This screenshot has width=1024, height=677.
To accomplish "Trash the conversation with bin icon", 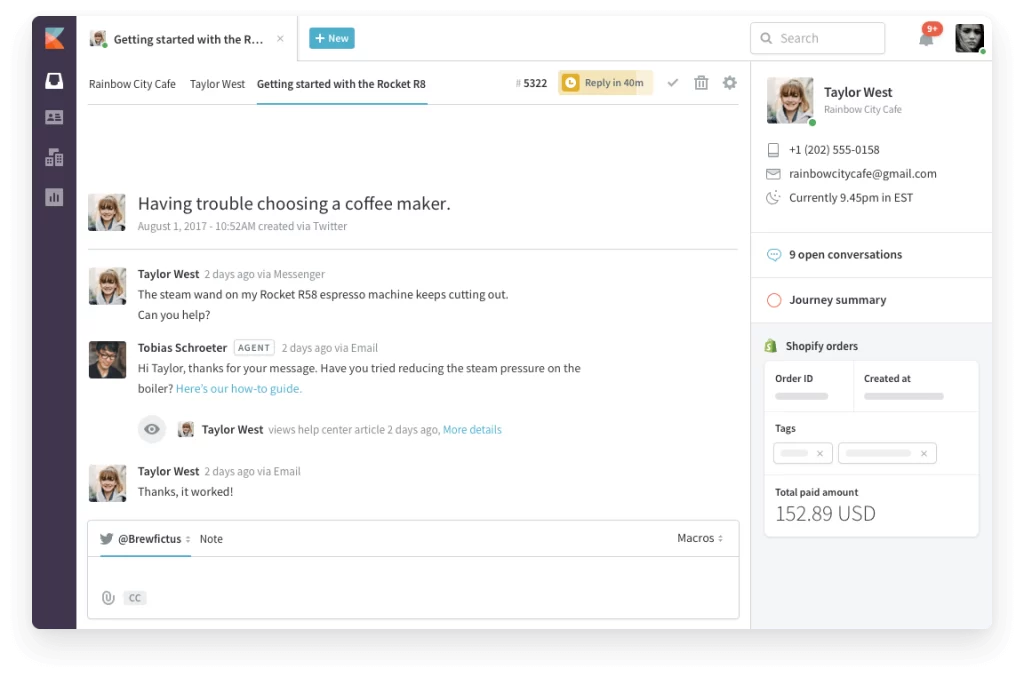I will point(701,83).
